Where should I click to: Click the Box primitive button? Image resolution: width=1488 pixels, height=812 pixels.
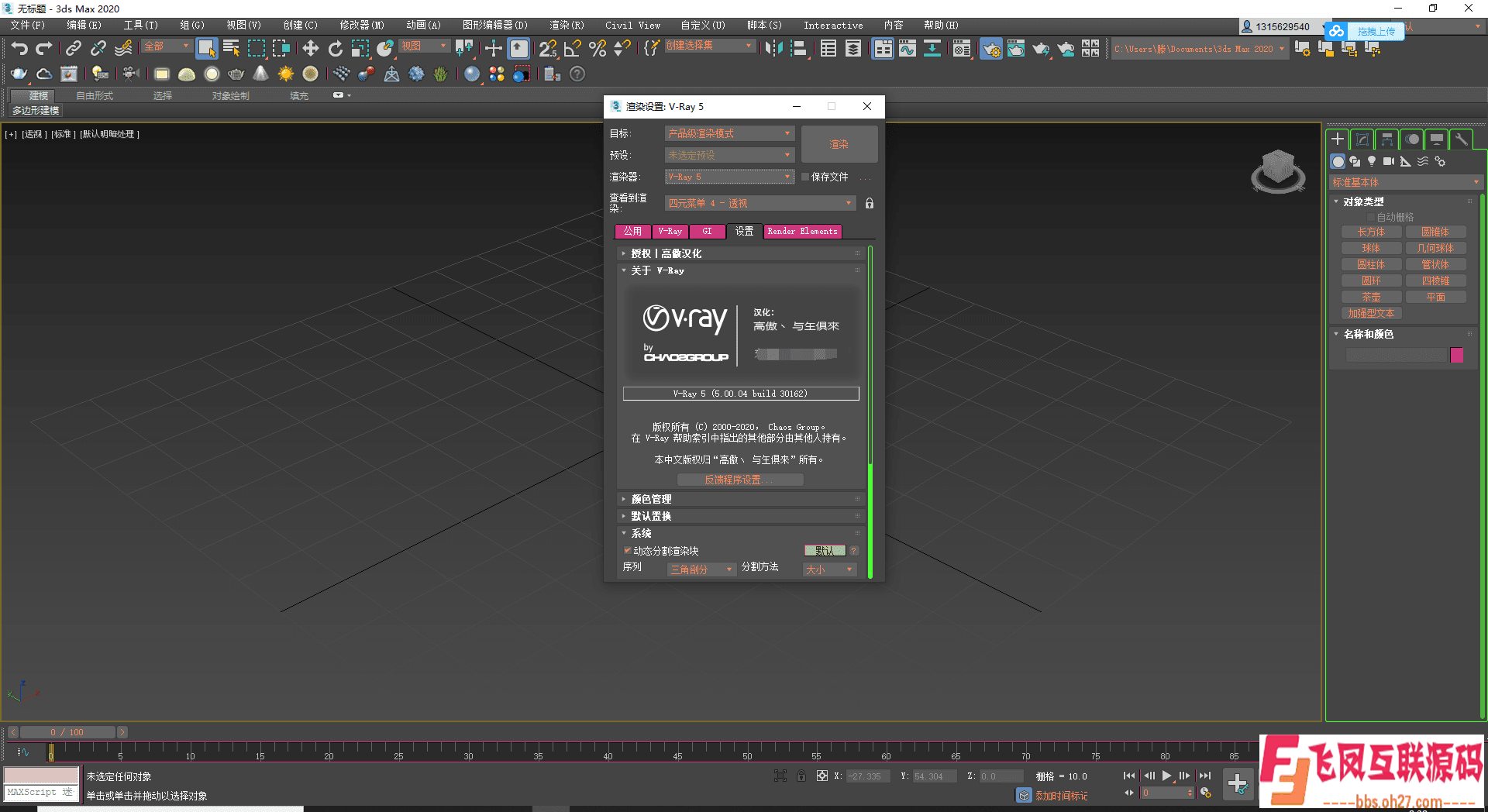pyautogui.click(x=1371, y=232)
